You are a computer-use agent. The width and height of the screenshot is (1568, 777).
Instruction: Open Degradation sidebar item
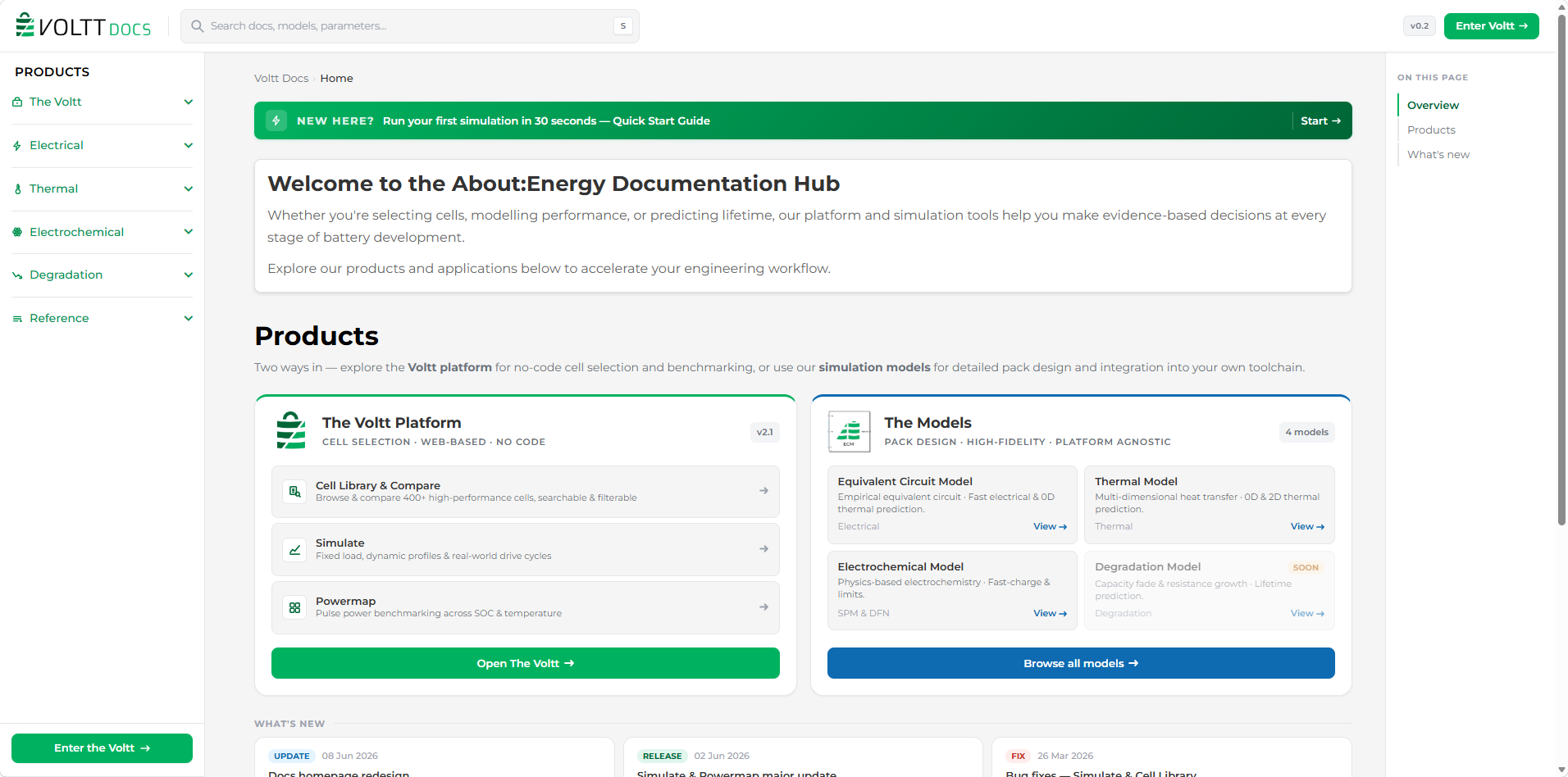coord(66,275)
